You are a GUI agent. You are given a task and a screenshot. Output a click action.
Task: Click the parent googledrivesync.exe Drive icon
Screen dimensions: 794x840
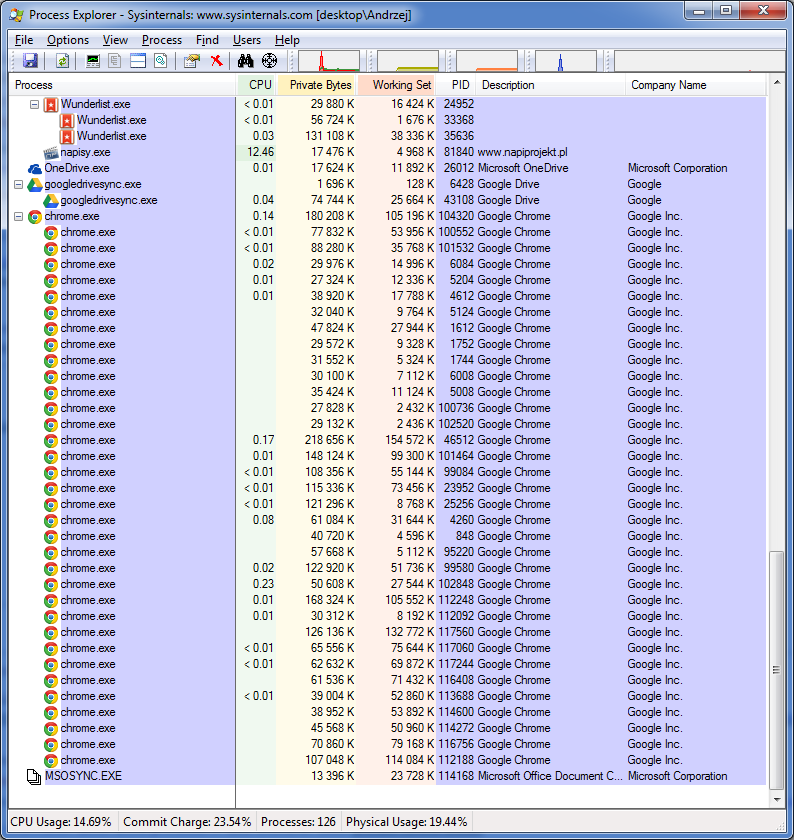pyautogui.click(x=35, y=185)
